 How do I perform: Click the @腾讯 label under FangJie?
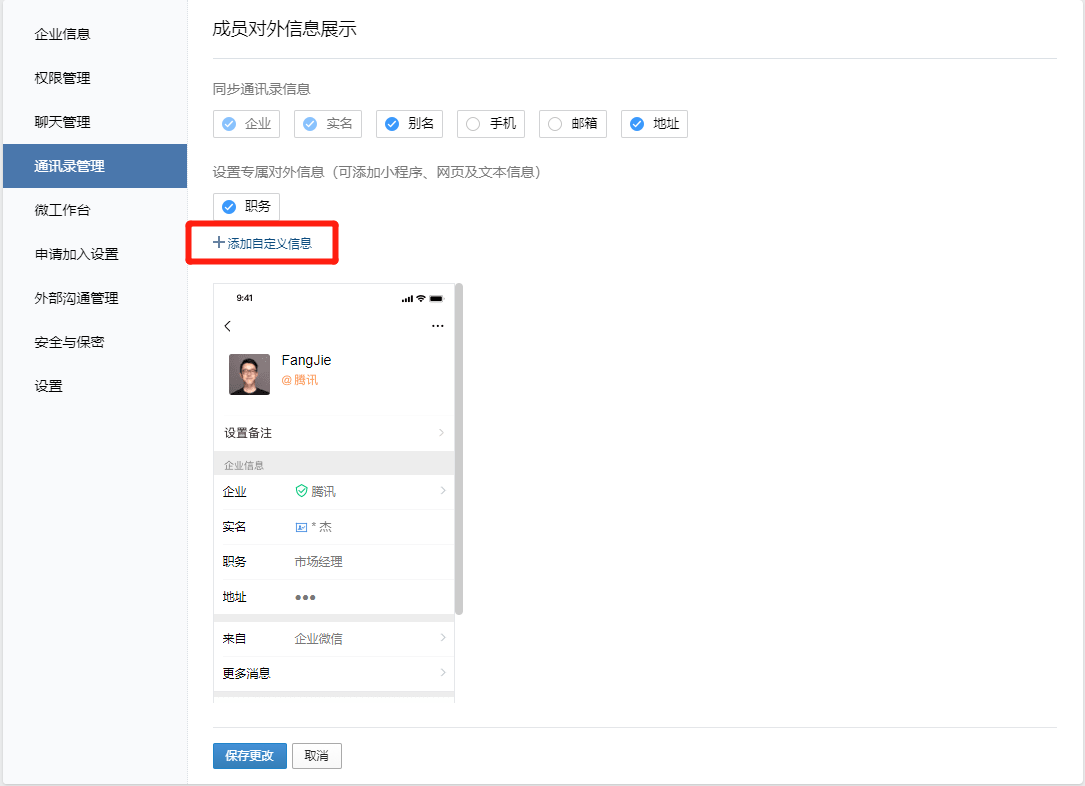pyautogui.click(x=300, y=380)
